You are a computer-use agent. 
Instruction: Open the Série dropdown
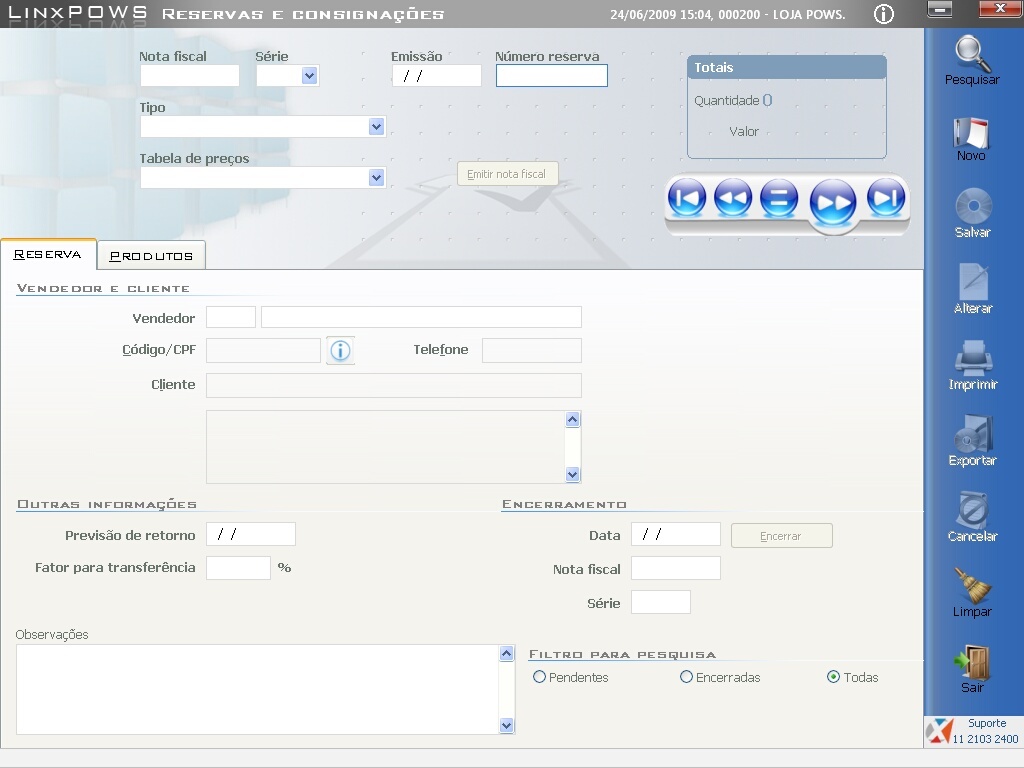point(310,76)
